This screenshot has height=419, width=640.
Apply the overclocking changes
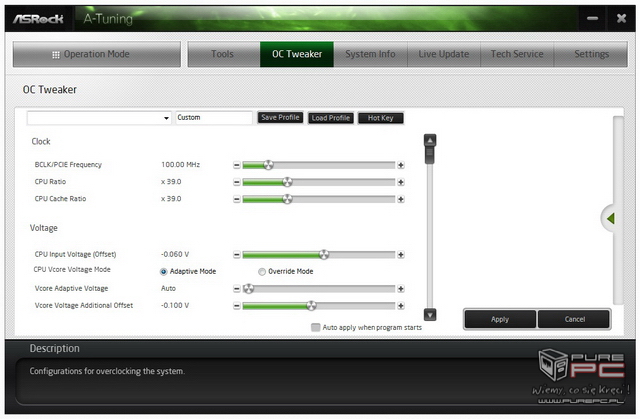point(500,319)
